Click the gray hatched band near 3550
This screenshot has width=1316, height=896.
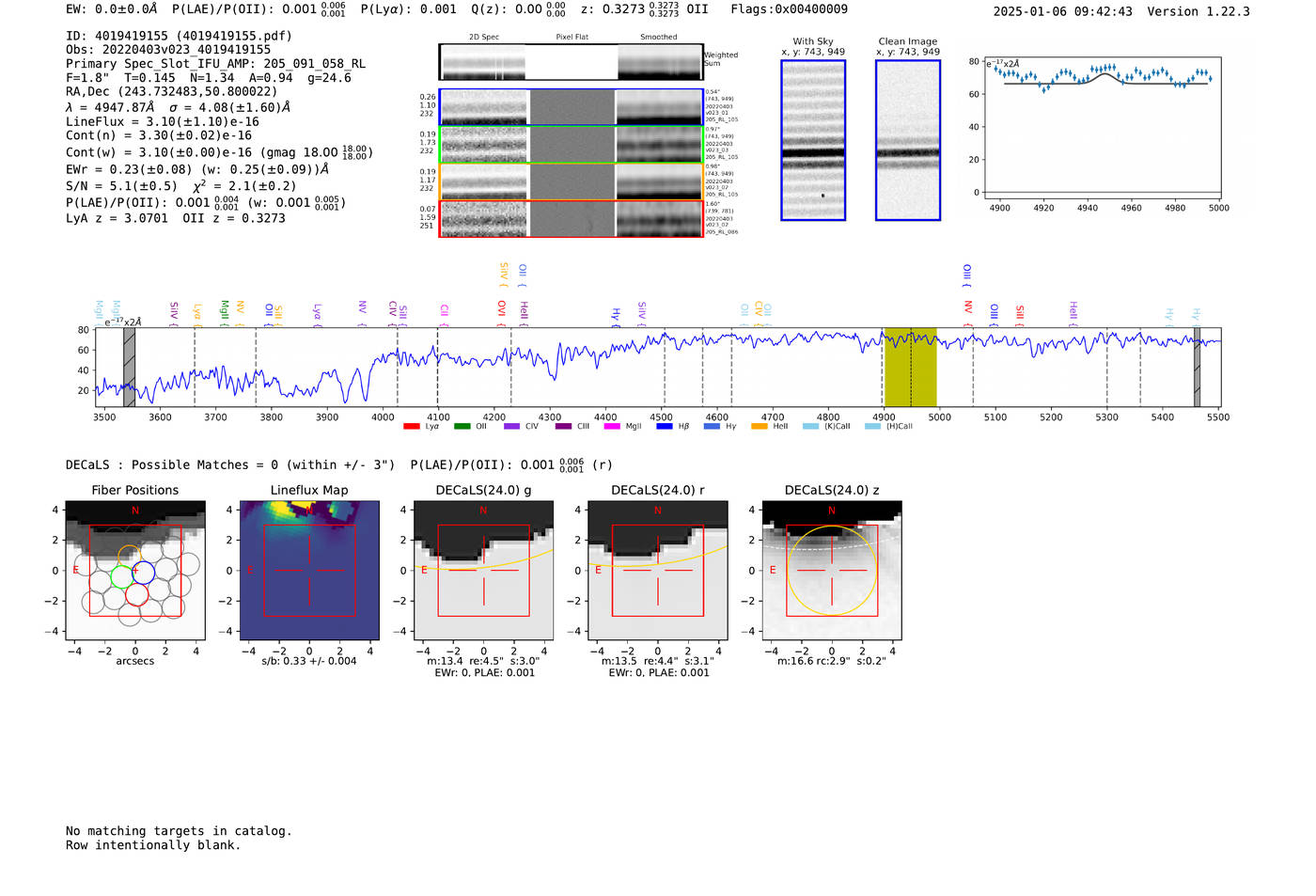tap(130, 368)
